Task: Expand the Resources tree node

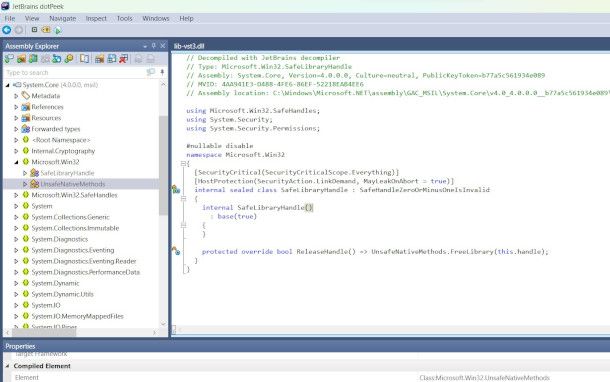Action: (16, 118)
